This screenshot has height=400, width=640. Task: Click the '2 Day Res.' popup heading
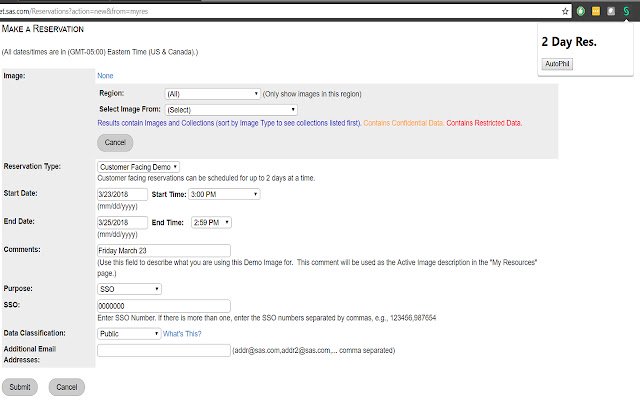(x=569, y=42)
